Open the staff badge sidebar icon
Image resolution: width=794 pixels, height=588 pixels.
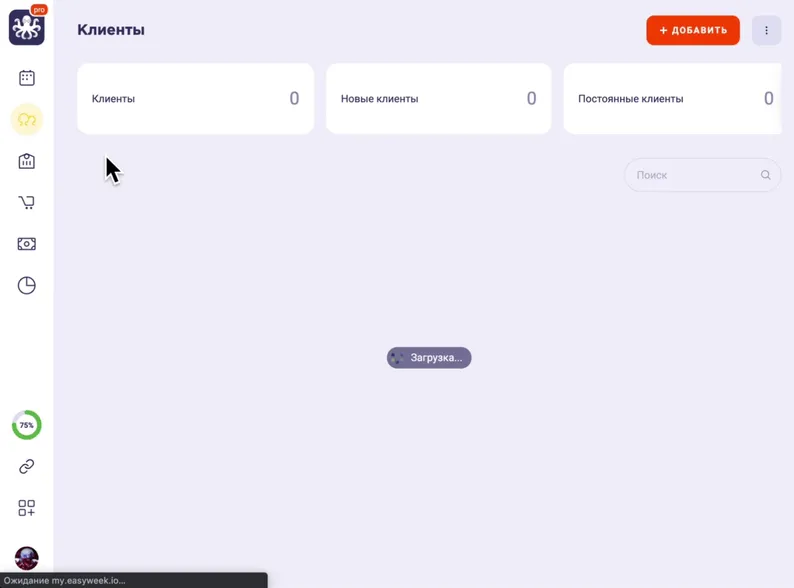coord(27,161)
